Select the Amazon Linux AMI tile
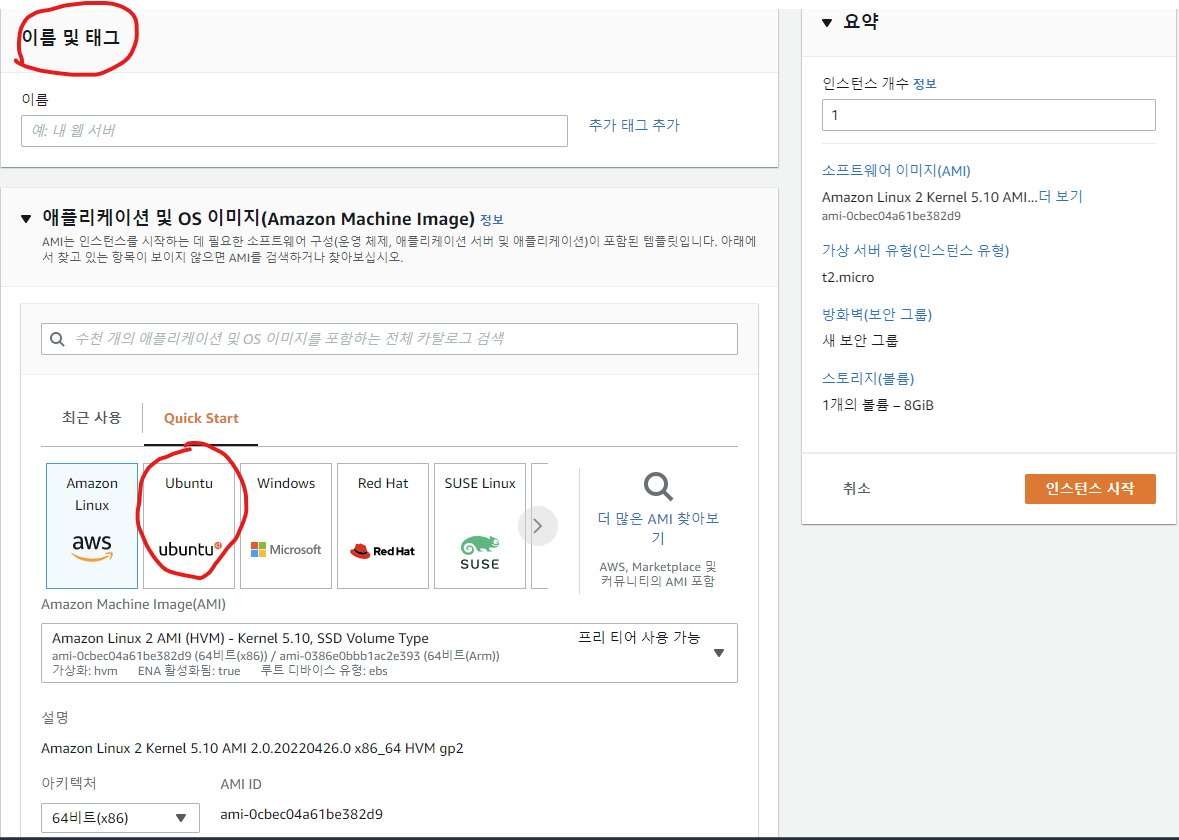This screenshot has height=840, width=1179. coord(92,526)
